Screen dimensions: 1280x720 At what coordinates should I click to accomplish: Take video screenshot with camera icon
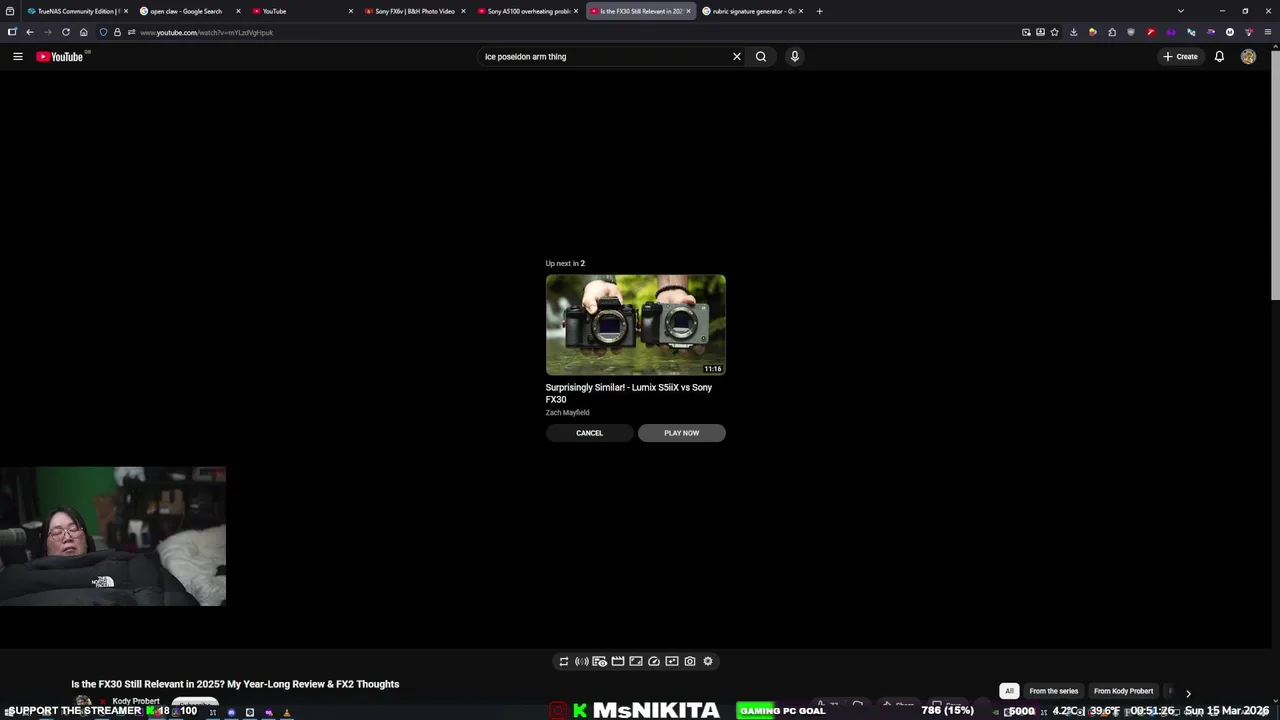(689, 661)
